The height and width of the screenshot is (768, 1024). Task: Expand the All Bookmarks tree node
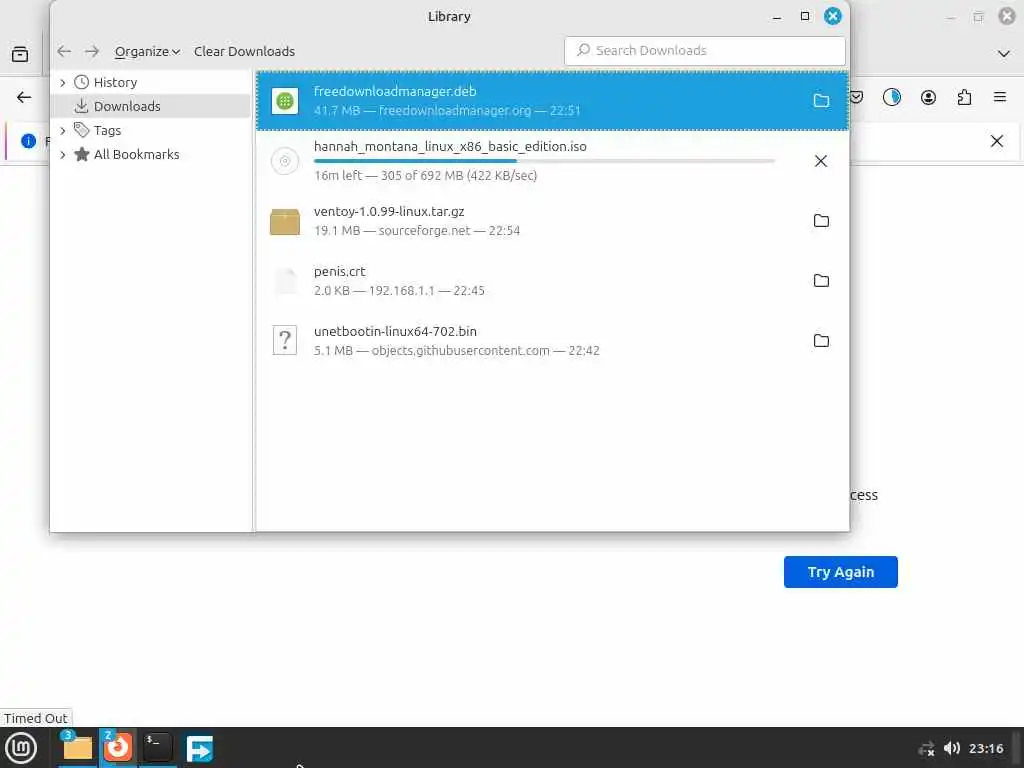[63, 155]
